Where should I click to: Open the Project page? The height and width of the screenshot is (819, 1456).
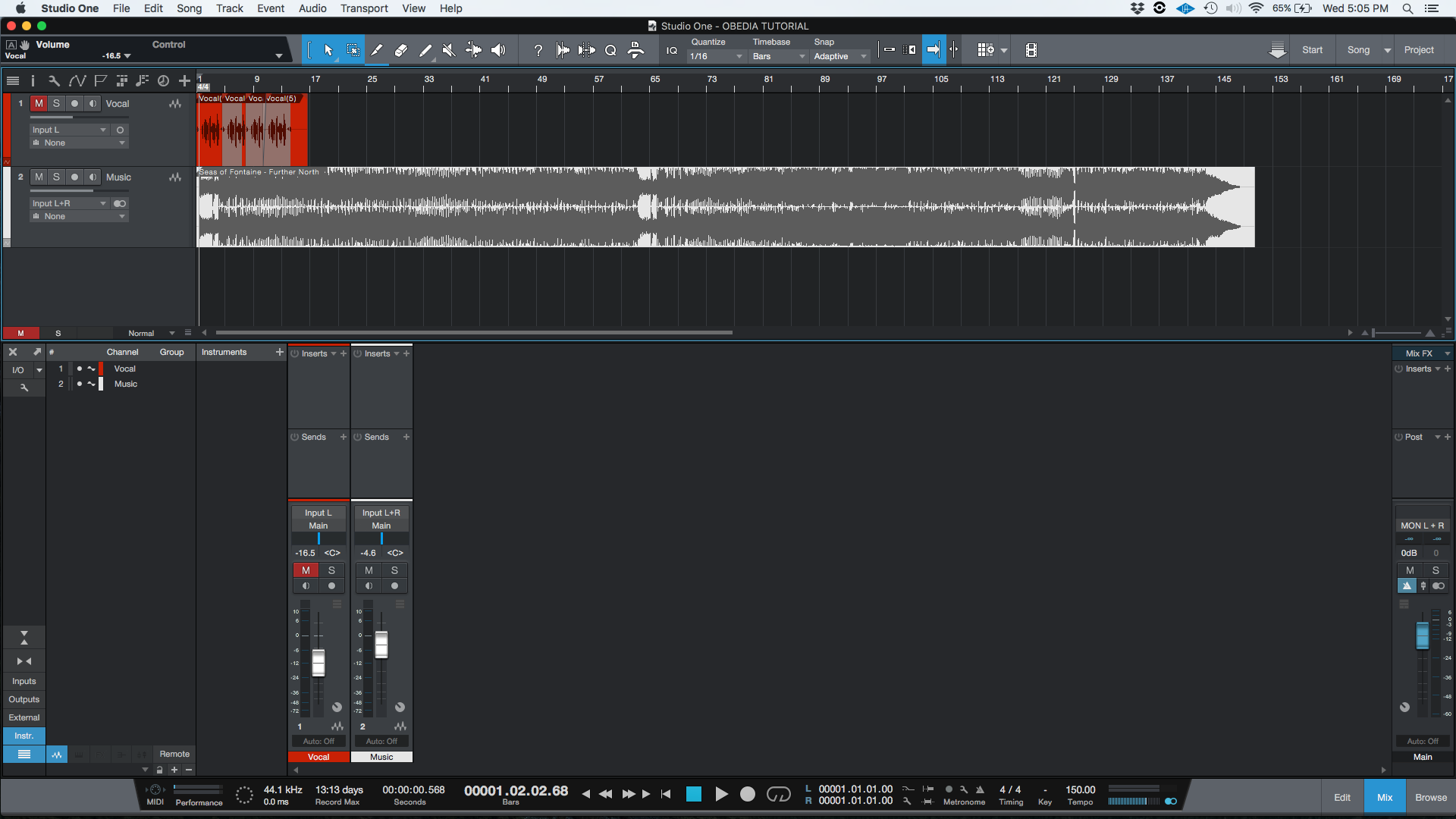point(1420,49)
